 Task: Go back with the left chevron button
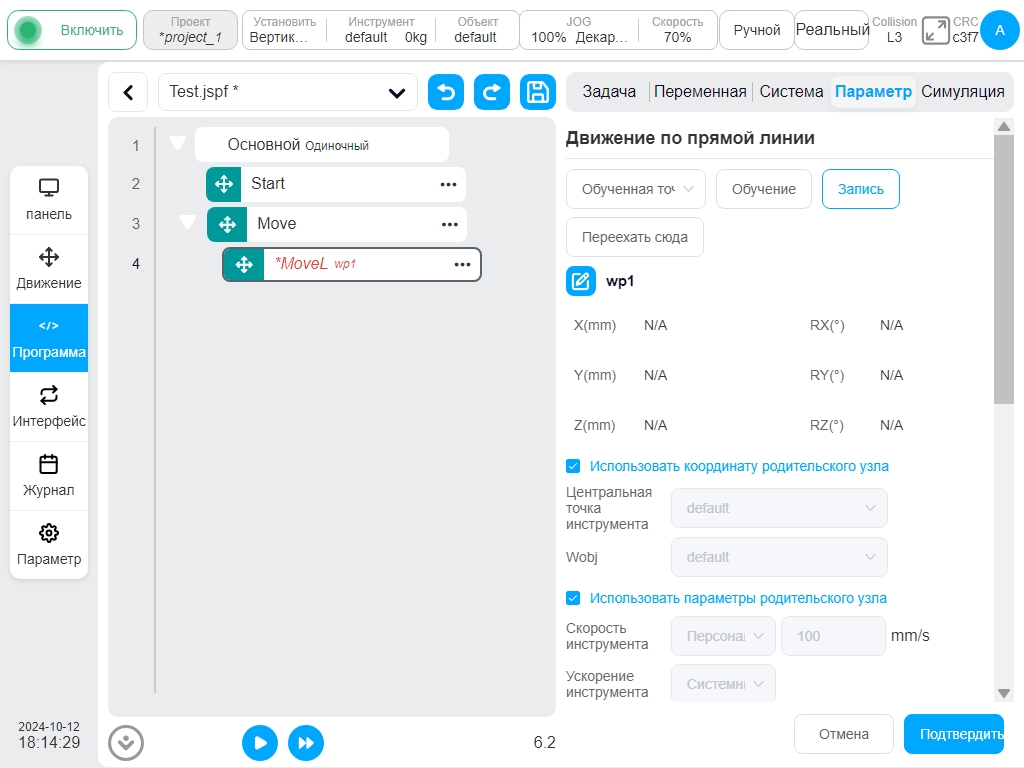(x=129, y=93)
